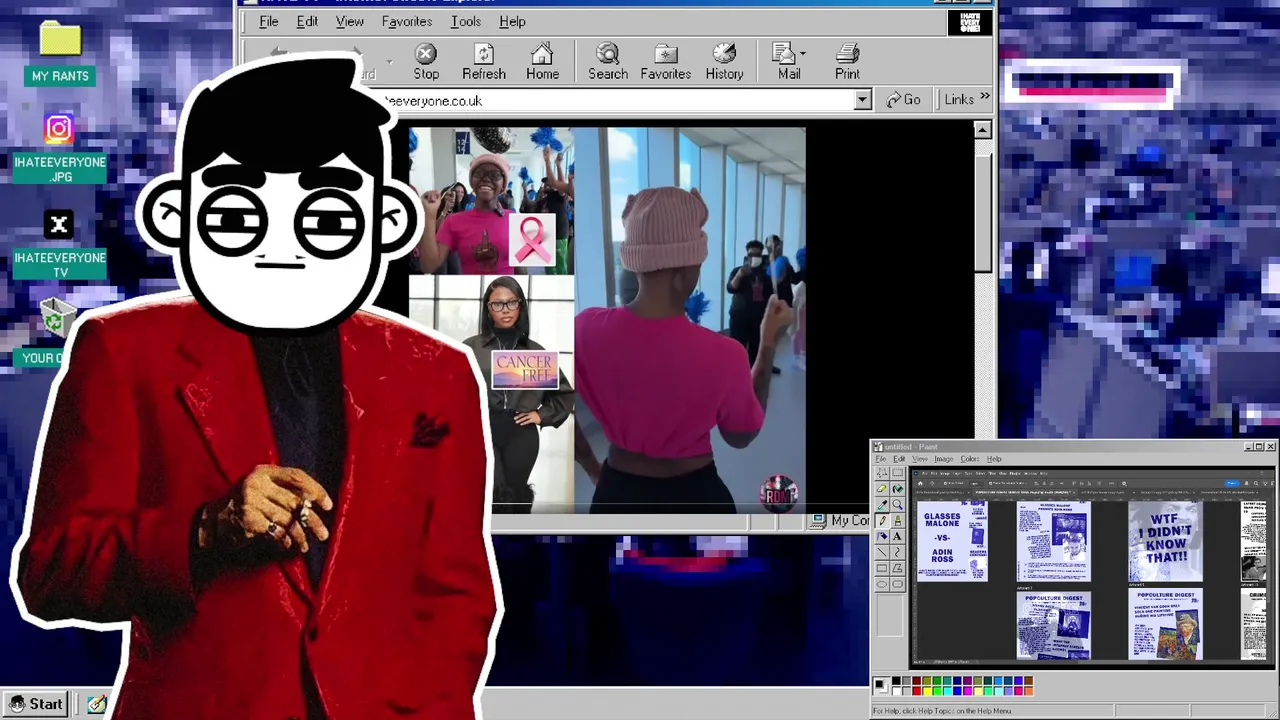Pick the magenta palette swatch in Paint
1280x720 pixels.
tap(968, 691)
